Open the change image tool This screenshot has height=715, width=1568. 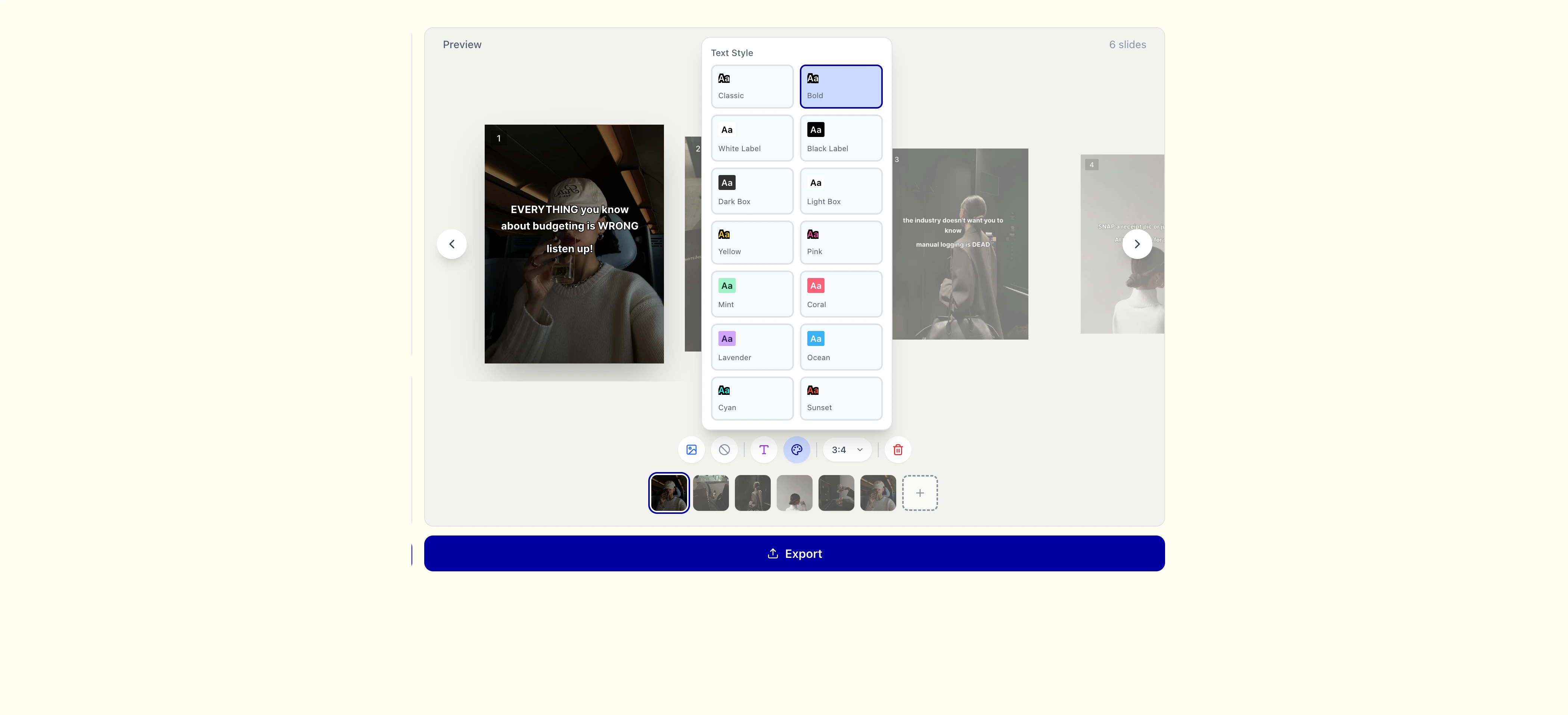[692, 450]
